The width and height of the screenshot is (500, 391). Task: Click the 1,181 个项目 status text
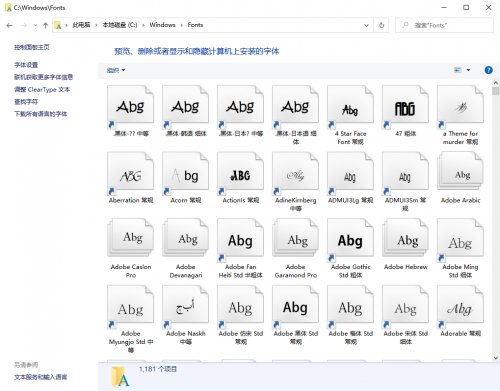point(158,369)
